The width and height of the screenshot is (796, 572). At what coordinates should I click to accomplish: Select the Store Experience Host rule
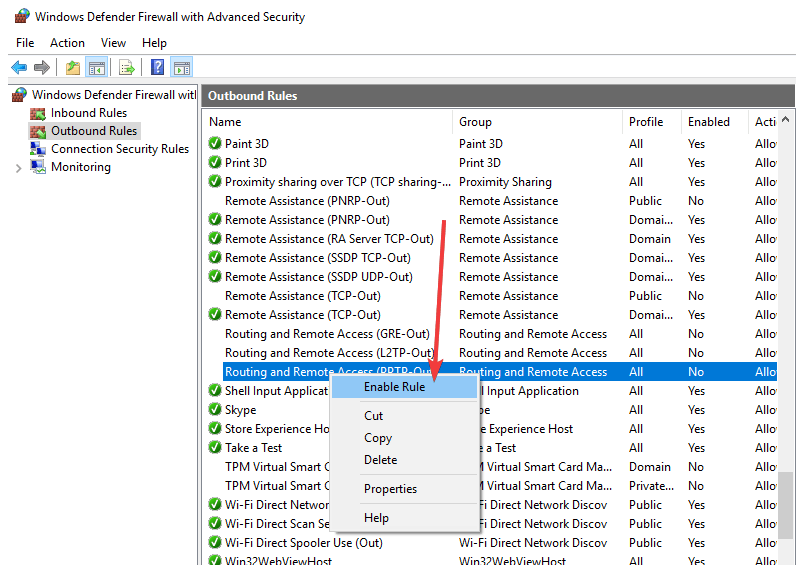pyautogui.click(x=491, y=428)
